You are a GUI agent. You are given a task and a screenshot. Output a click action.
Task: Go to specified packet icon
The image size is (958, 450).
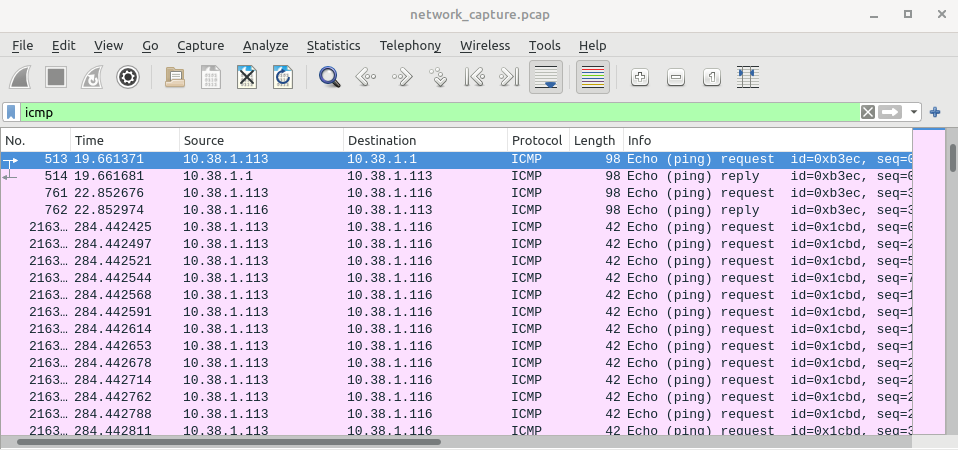(437, 78)
